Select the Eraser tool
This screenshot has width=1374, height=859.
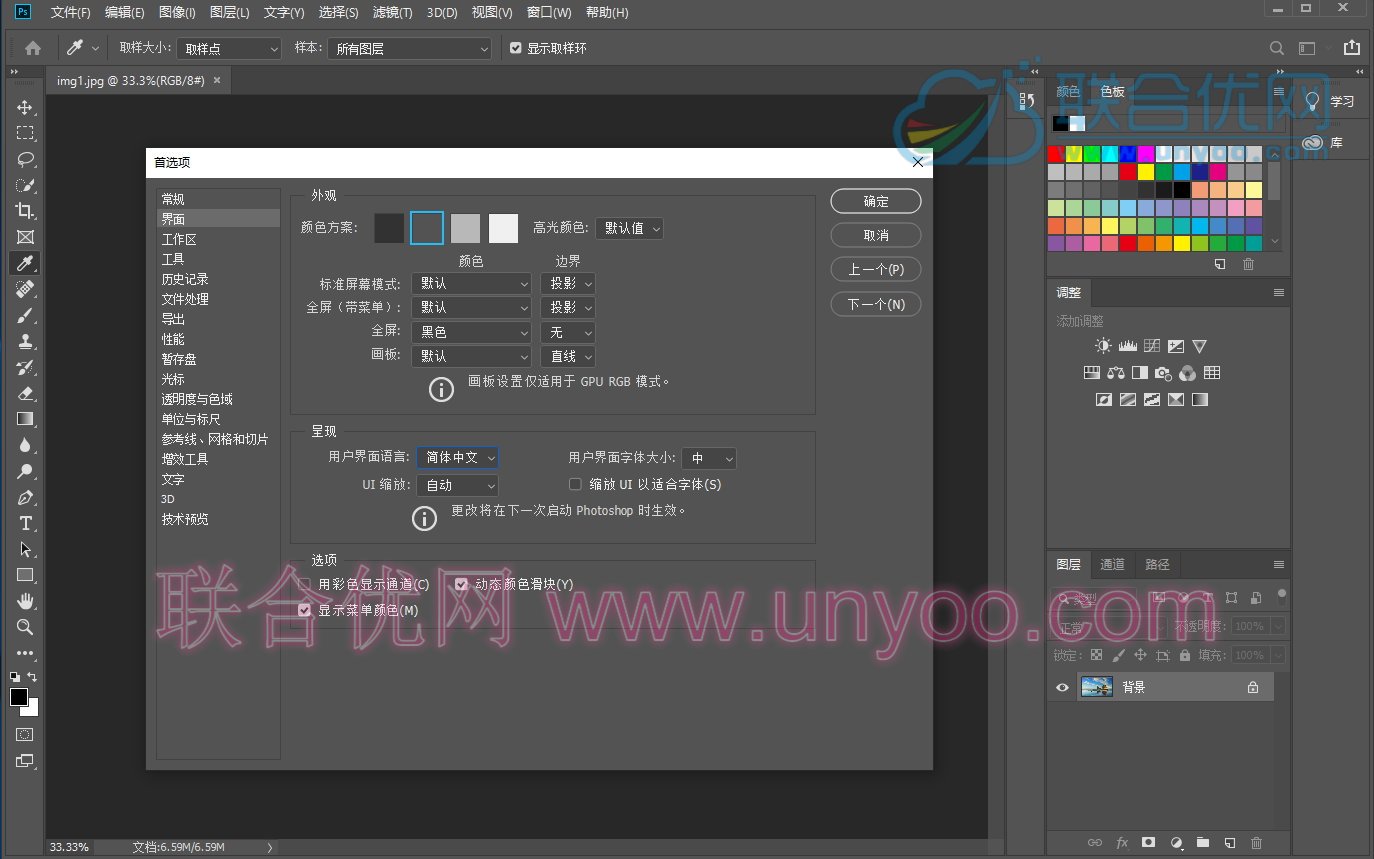(25, 393)
